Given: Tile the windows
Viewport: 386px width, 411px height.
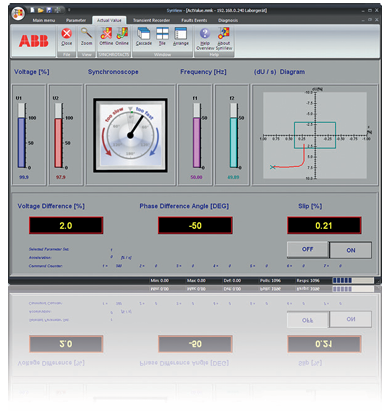Looking at the screenshot, I should tap(162, 37).
